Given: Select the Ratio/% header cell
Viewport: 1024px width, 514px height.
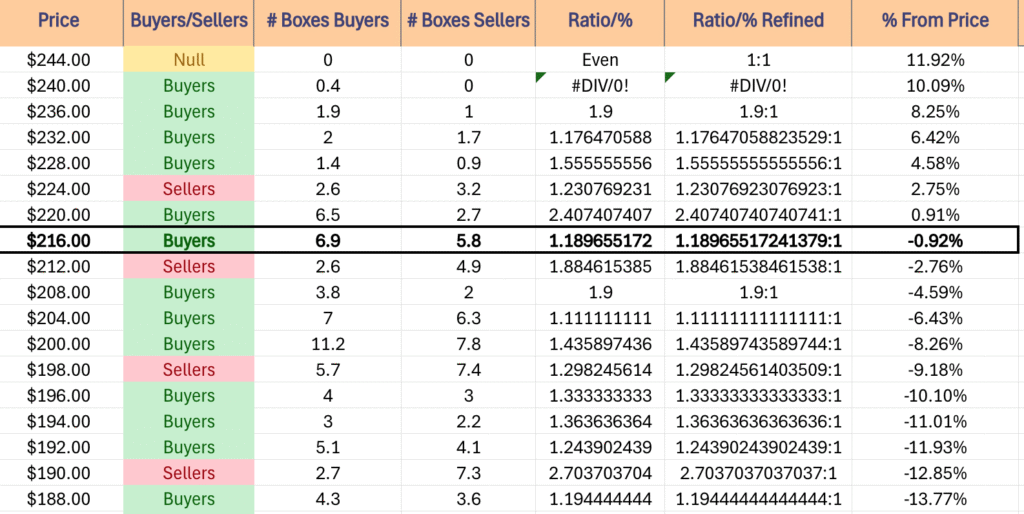Looking at the screenshot, I should point(600,22).
